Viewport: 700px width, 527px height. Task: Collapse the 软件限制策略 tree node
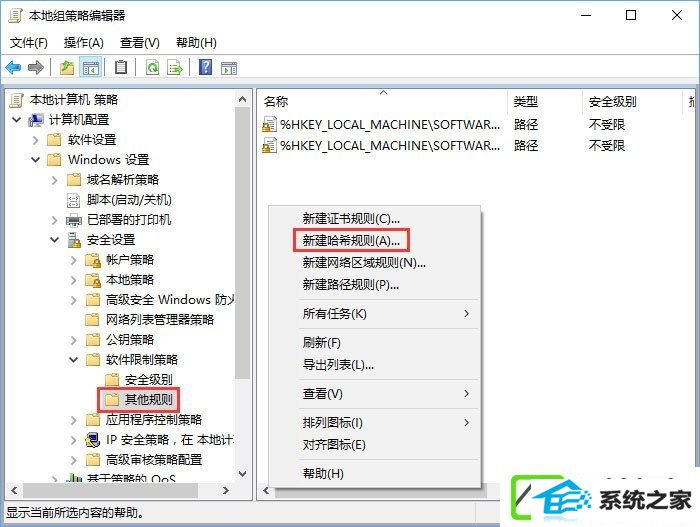(x=74, y=360)
